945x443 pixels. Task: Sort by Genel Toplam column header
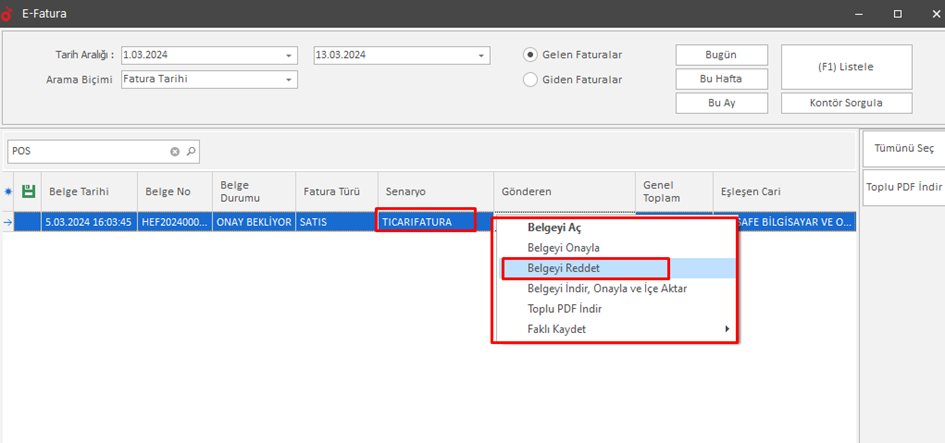[674, 192]
